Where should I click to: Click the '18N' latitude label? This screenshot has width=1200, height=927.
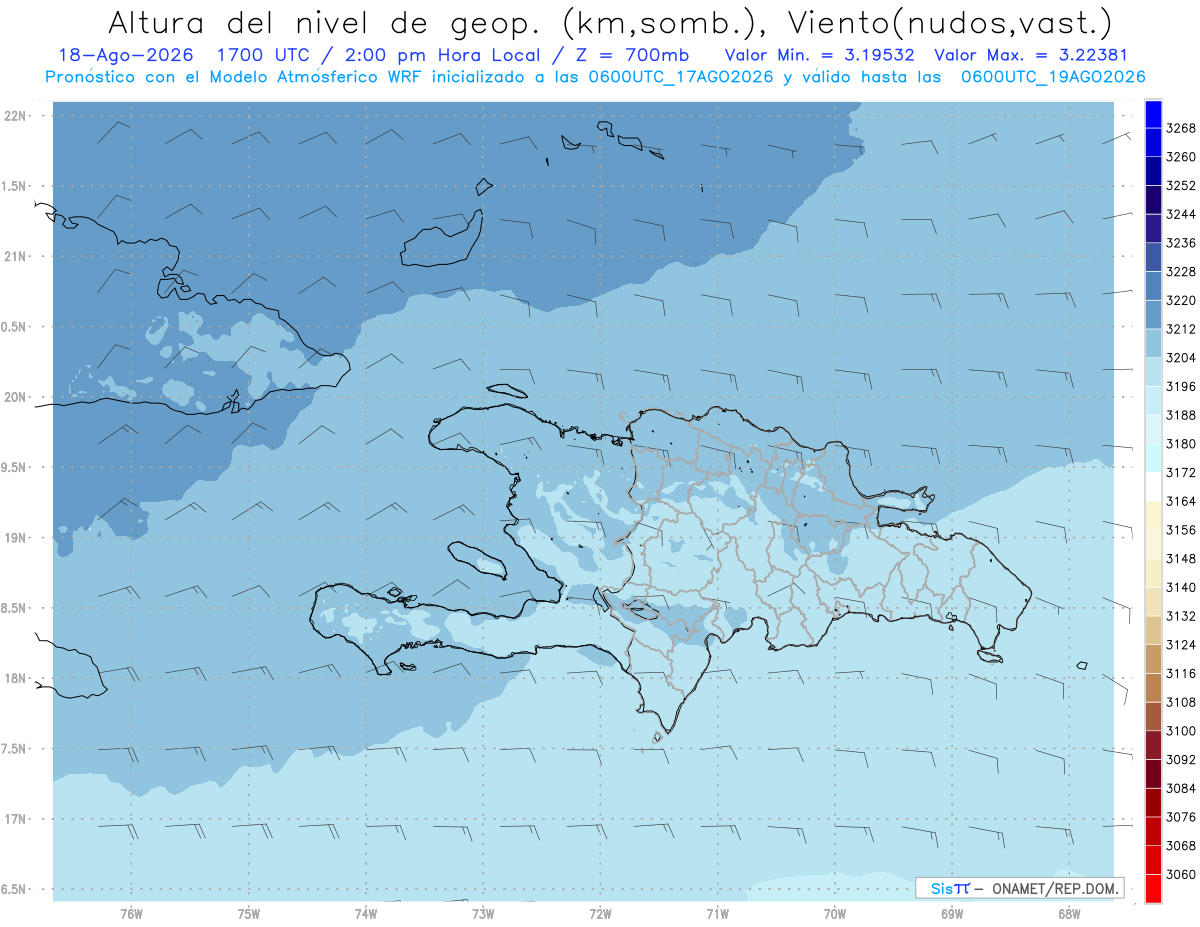tap(16, 678)
